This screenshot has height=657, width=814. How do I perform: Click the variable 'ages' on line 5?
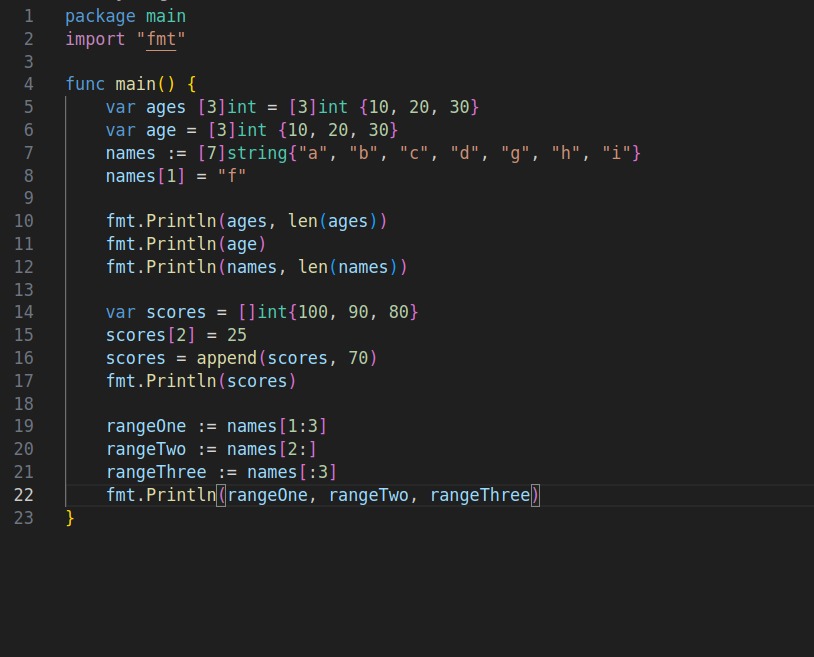tap(166, 107)
